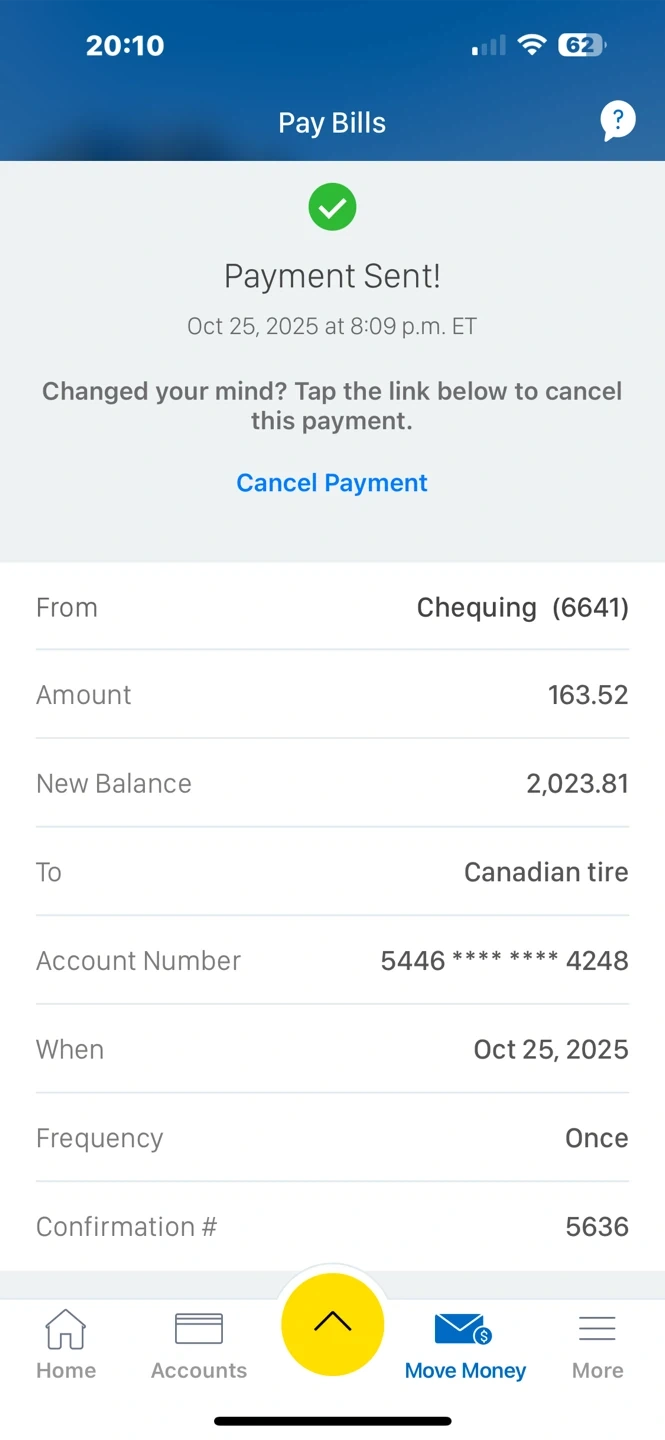Tap the help question mark icon

tap(617, 122)
